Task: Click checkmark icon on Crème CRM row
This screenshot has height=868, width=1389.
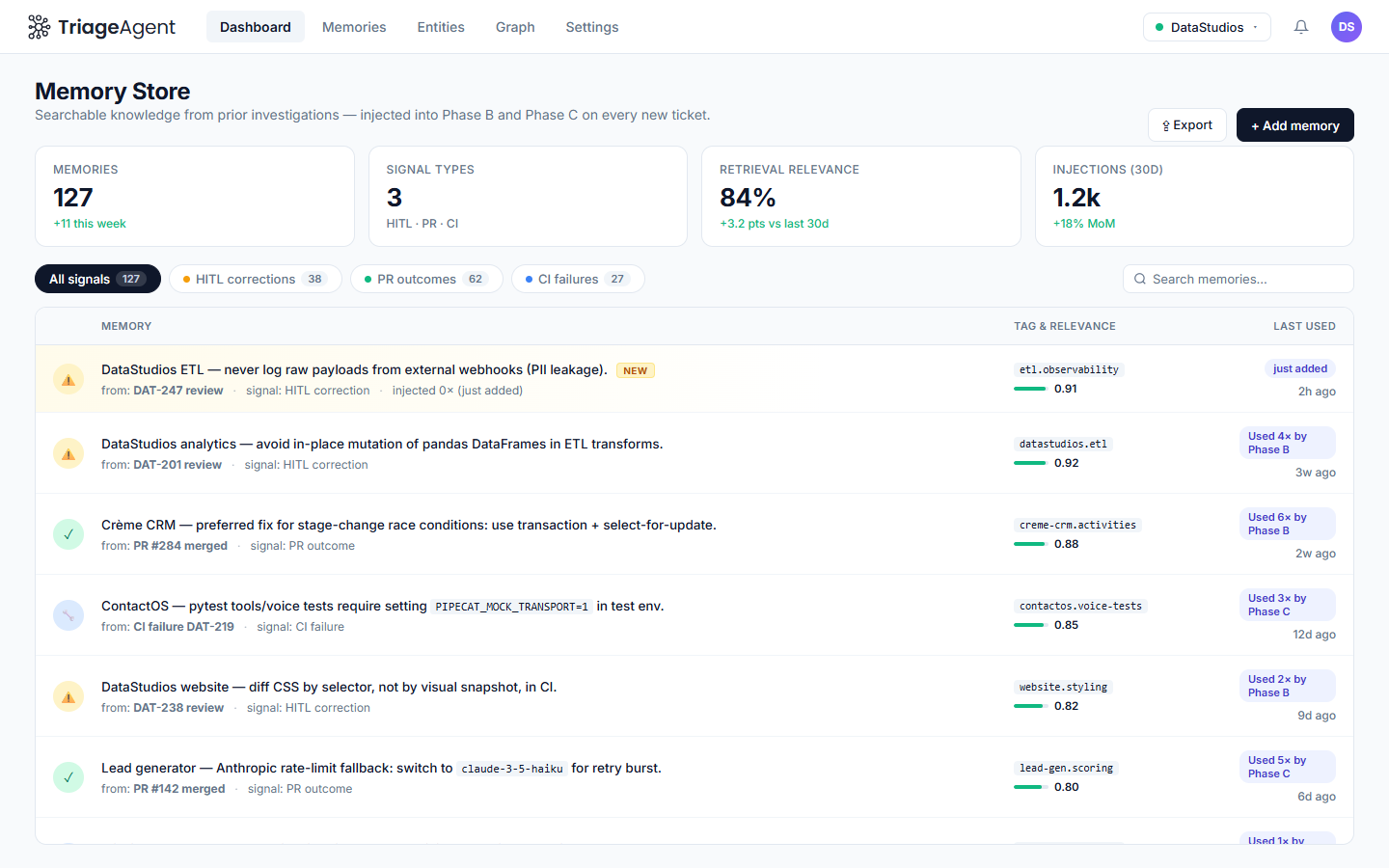Action: [68, 534]
